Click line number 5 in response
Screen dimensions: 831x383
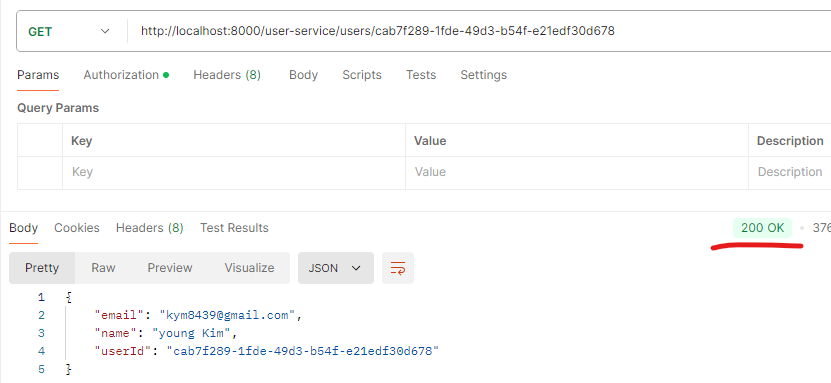point(41,369)
